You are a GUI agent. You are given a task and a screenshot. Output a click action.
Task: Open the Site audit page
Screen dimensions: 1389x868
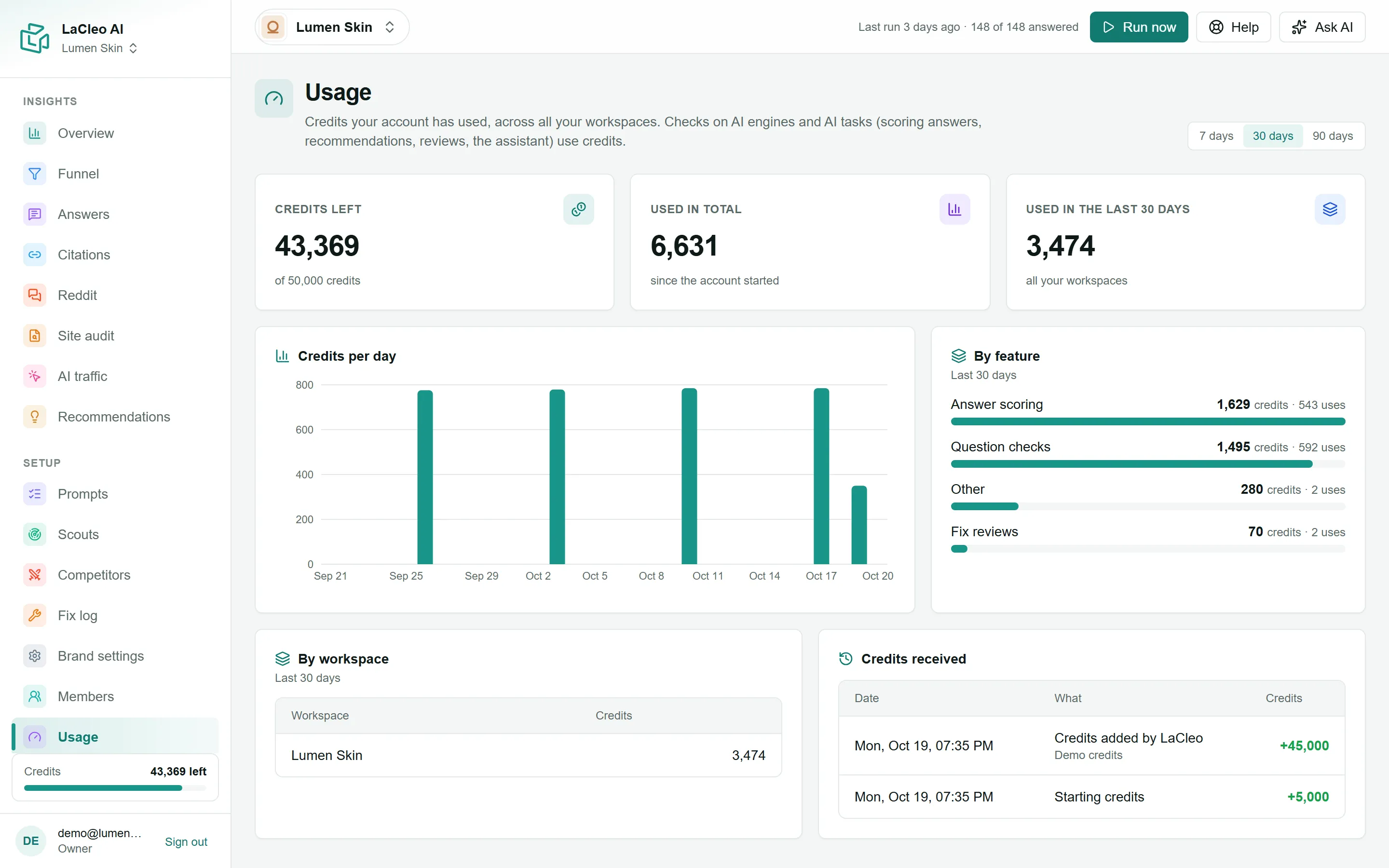(x=115, y=336)
